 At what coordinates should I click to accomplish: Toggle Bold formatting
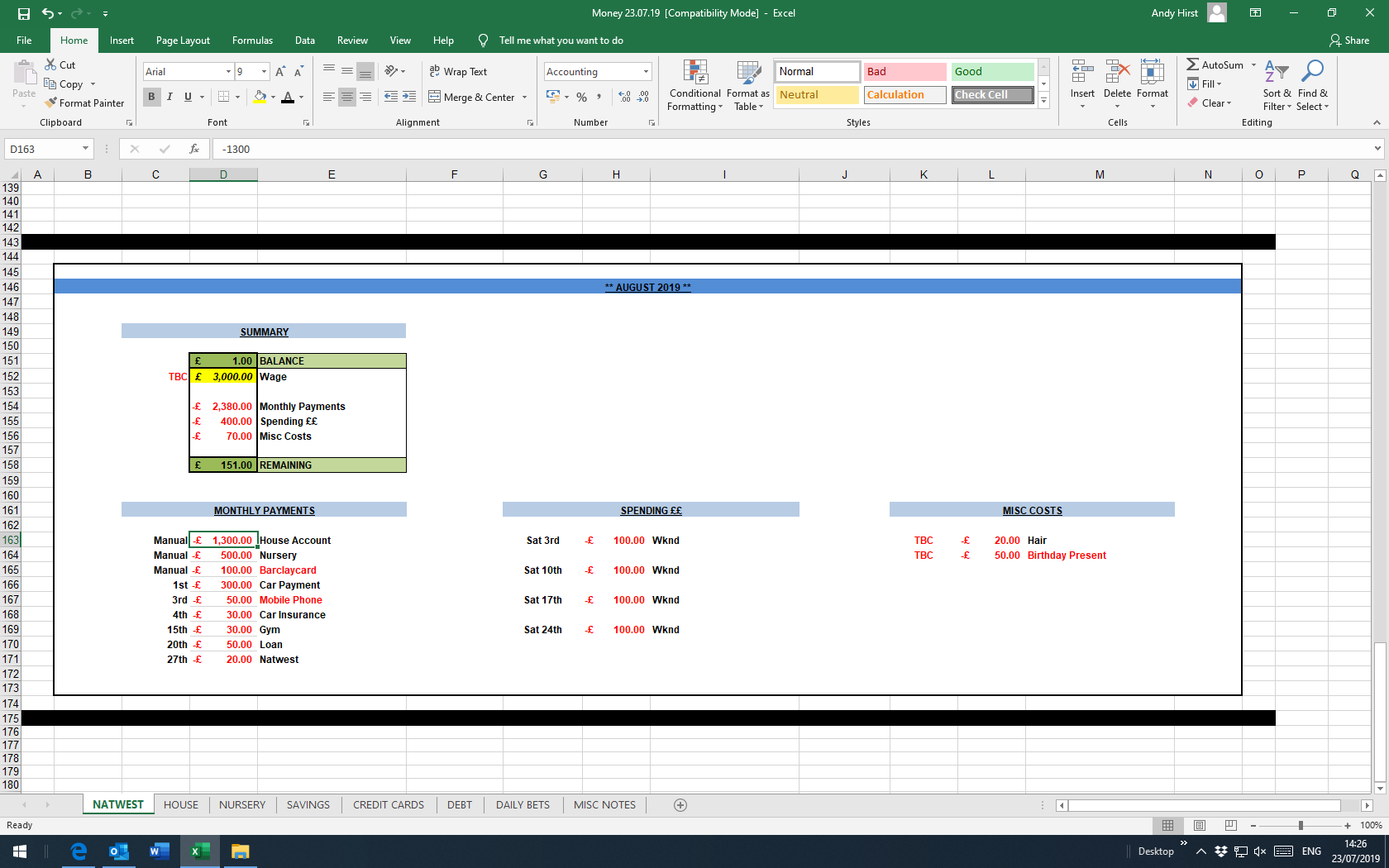151,98
